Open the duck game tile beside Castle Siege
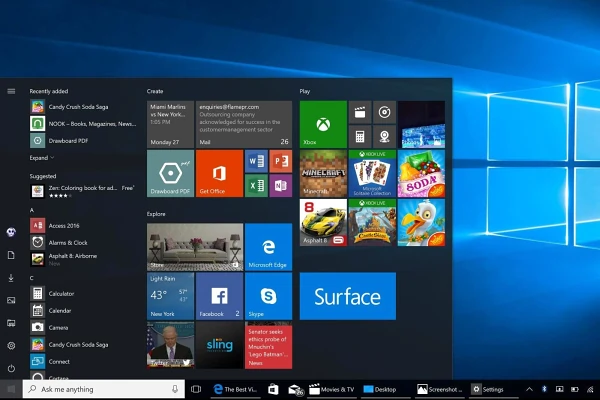The image size is (600, 400). click(x=421, y=222)
